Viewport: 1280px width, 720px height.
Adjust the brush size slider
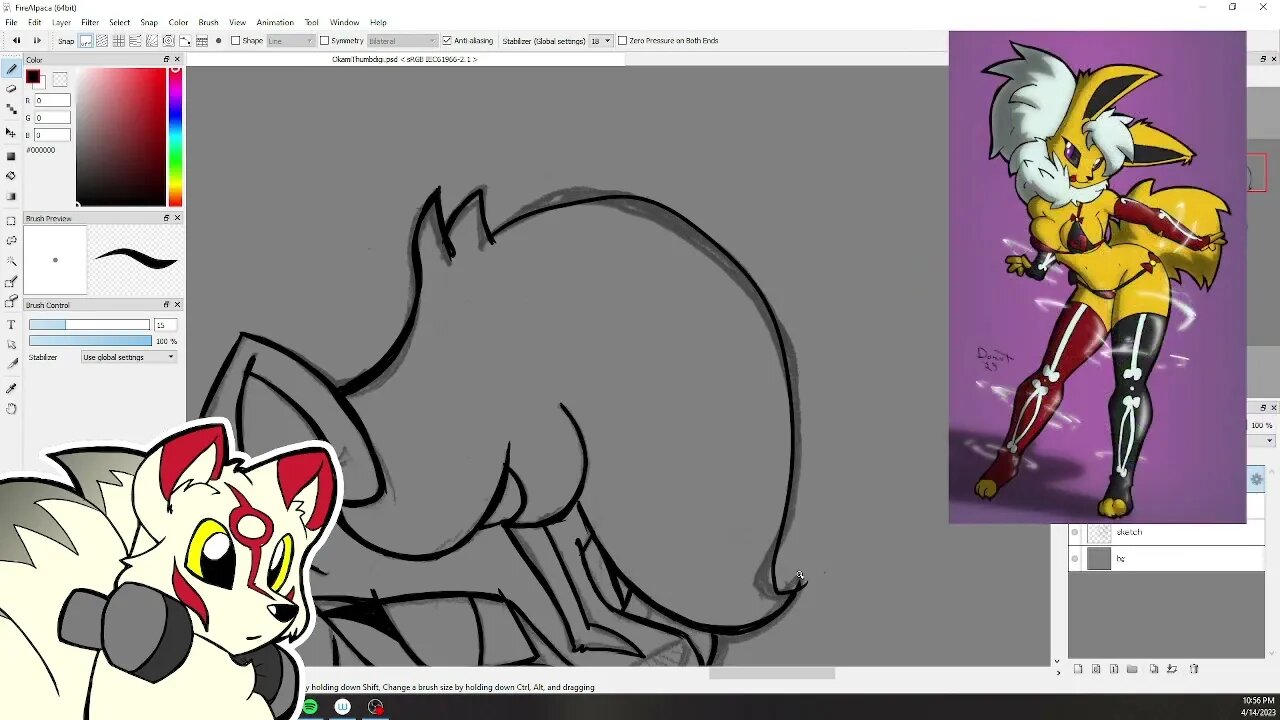click(89, 325)
